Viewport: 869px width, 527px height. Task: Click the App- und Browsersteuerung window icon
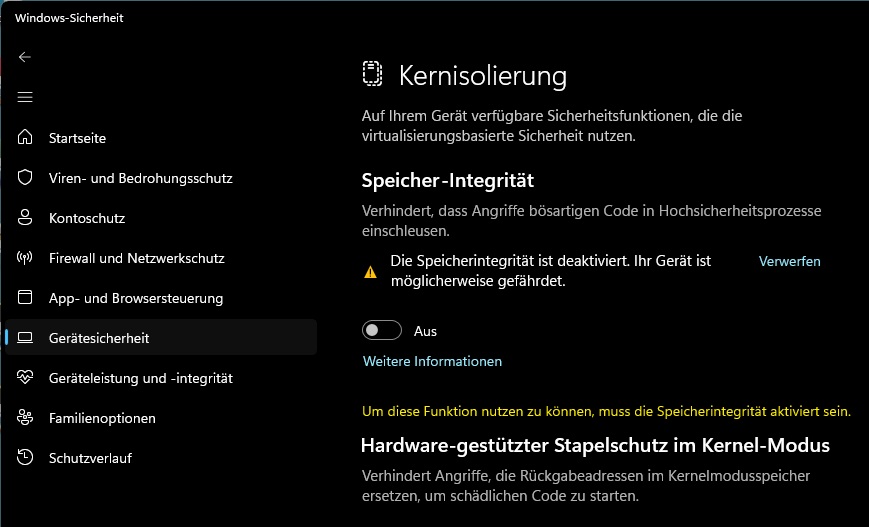pyautogui.click(x=27, y=298)
